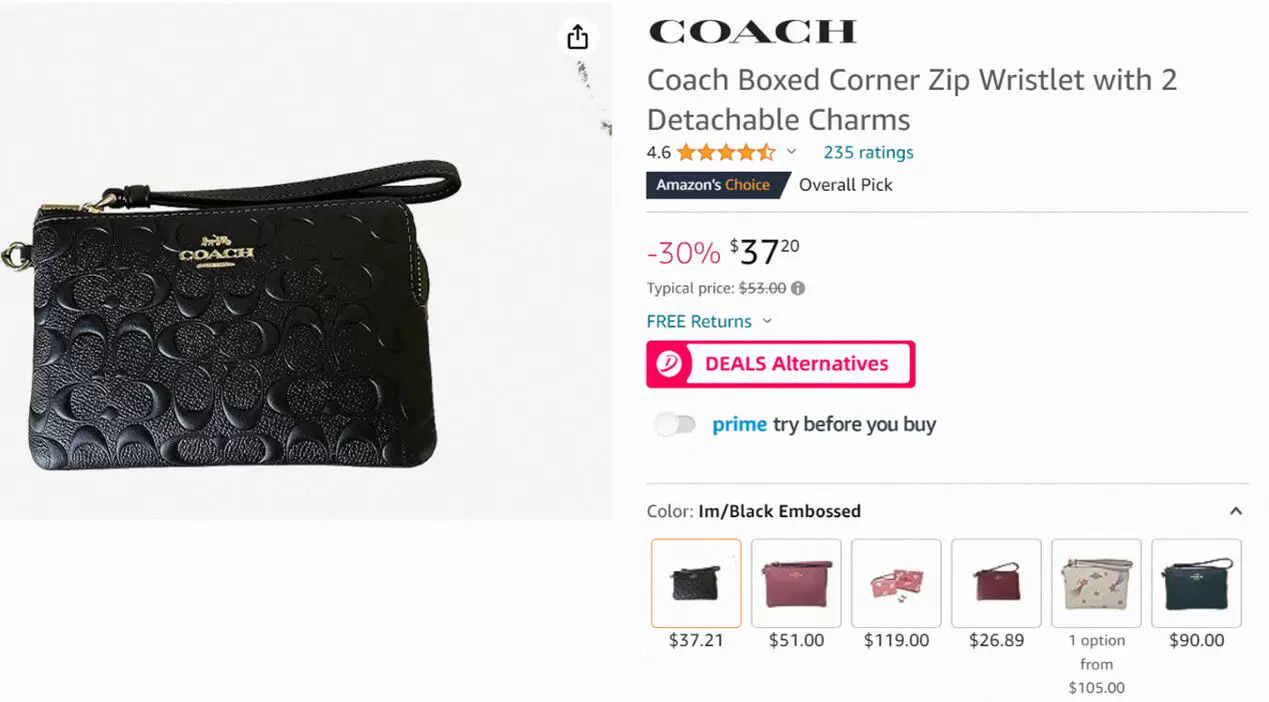The image size is (1269, 702).
Task: Select the $51.00 mauve wristlet swatch
Action: (x=796, y=583)
